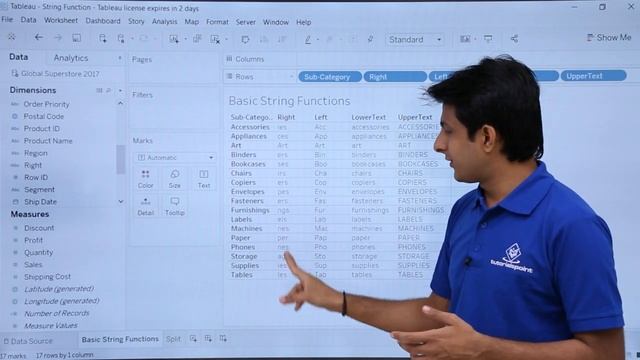The image size is (640, 360).
Task: Select the Ship Date dimension
Action: click(40, 202)
